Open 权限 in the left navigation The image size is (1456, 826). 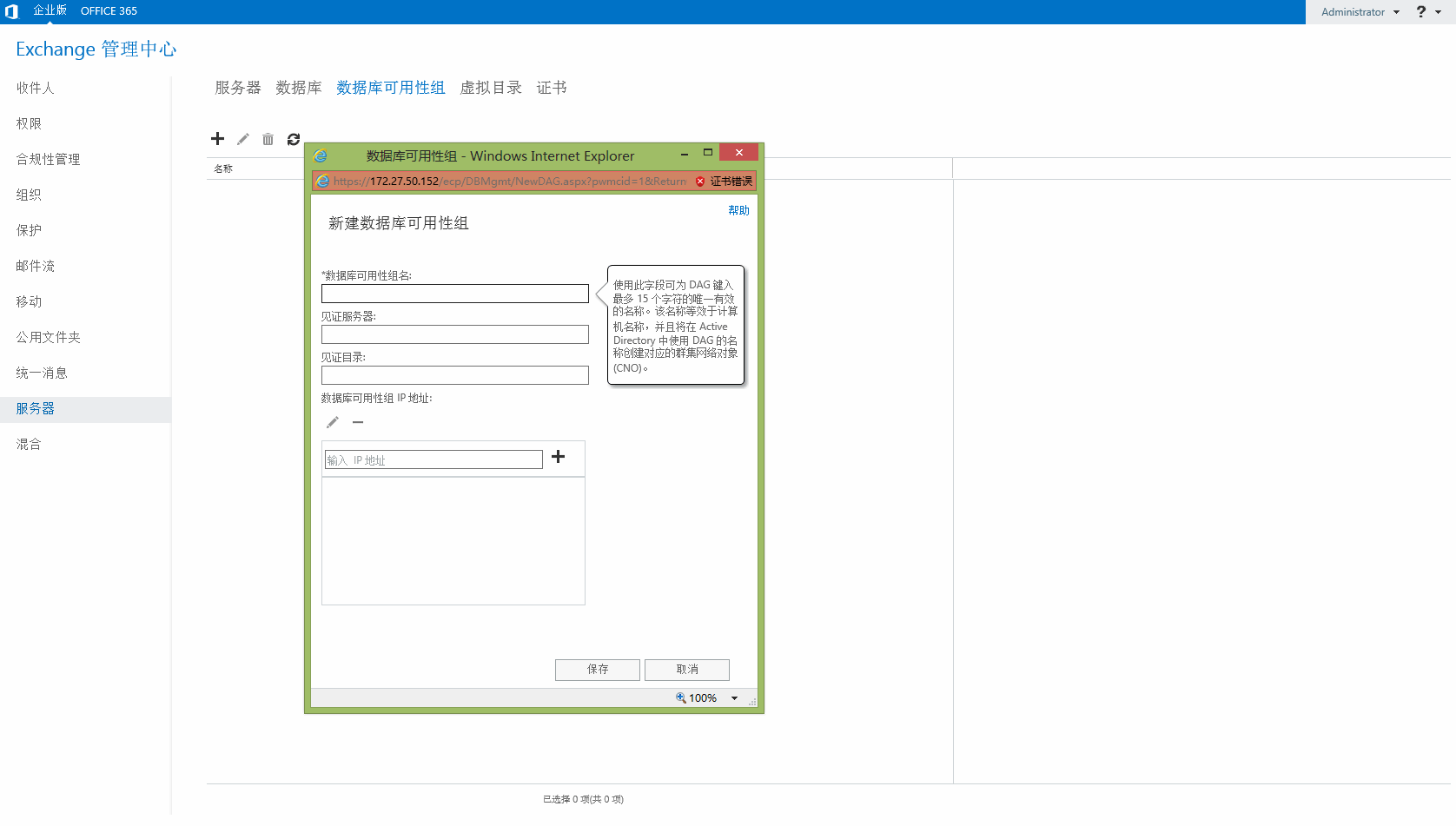29,123
